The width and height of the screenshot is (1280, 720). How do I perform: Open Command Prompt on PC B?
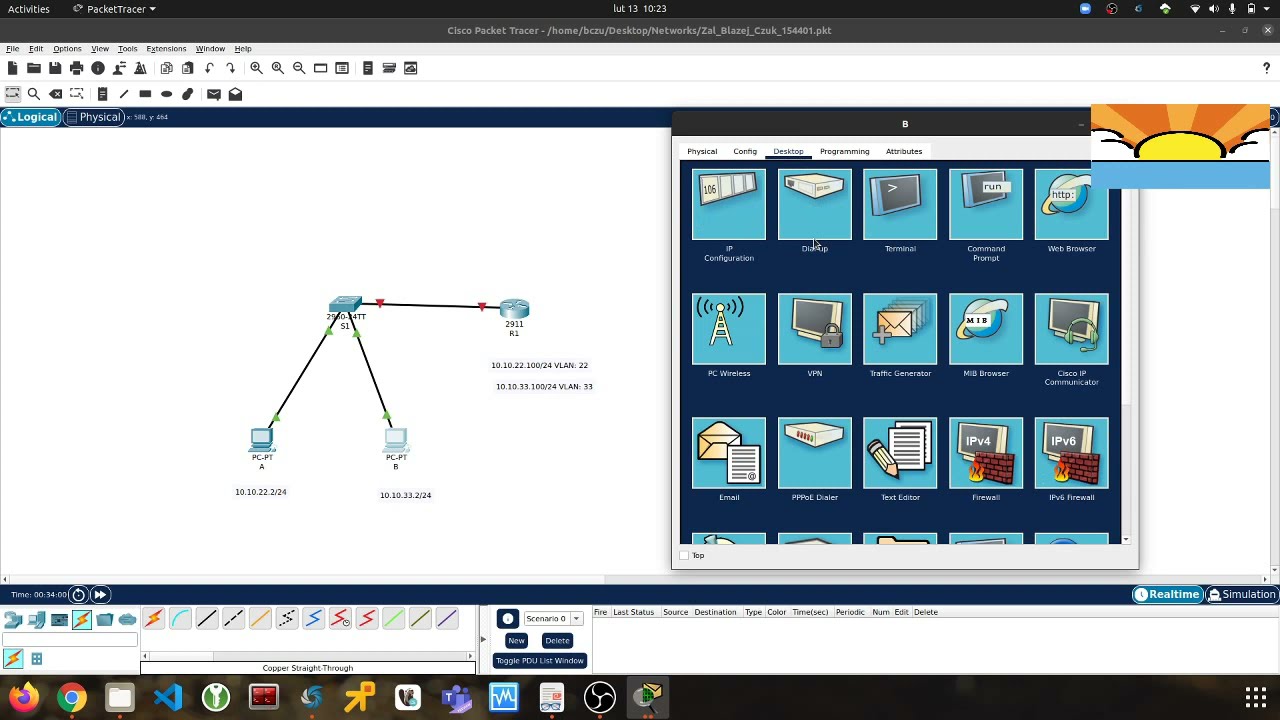(x=986, y=205)
